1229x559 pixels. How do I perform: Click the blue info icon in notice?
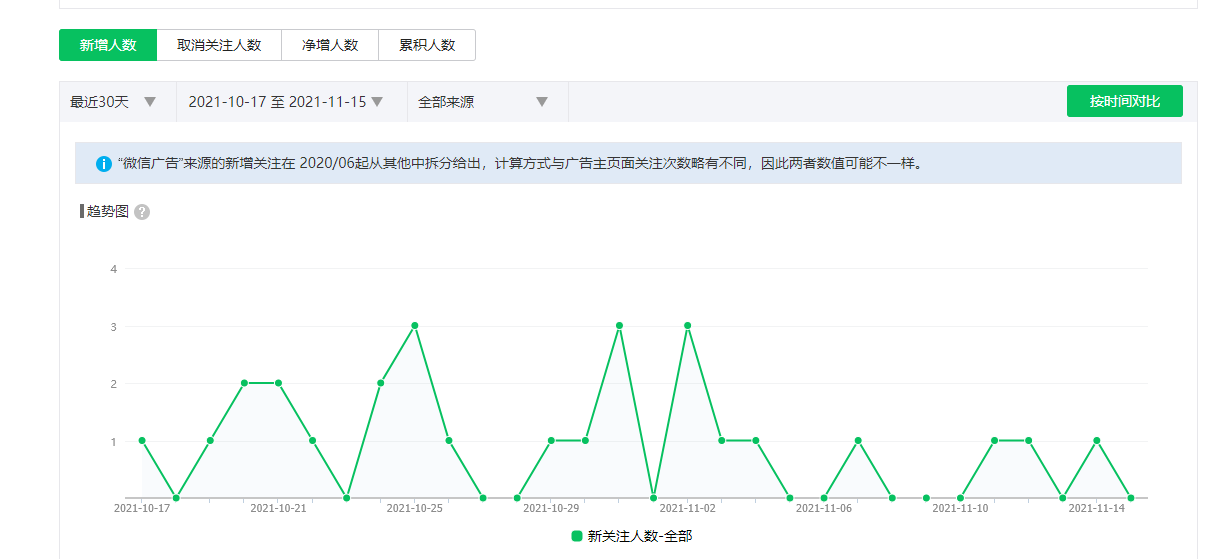[x=103, y=163]
